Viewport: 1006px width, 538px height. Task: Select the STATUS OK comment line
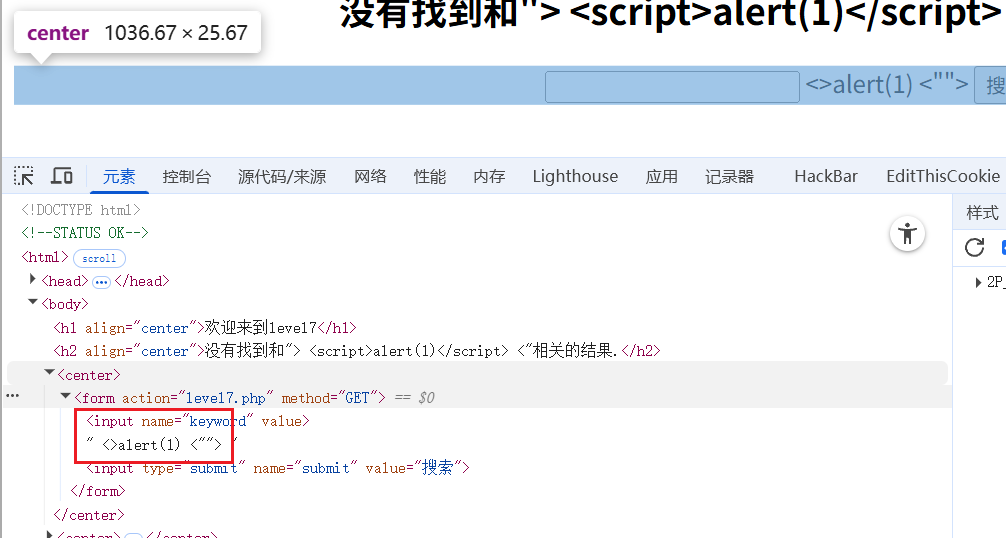[x=85, y=233]
